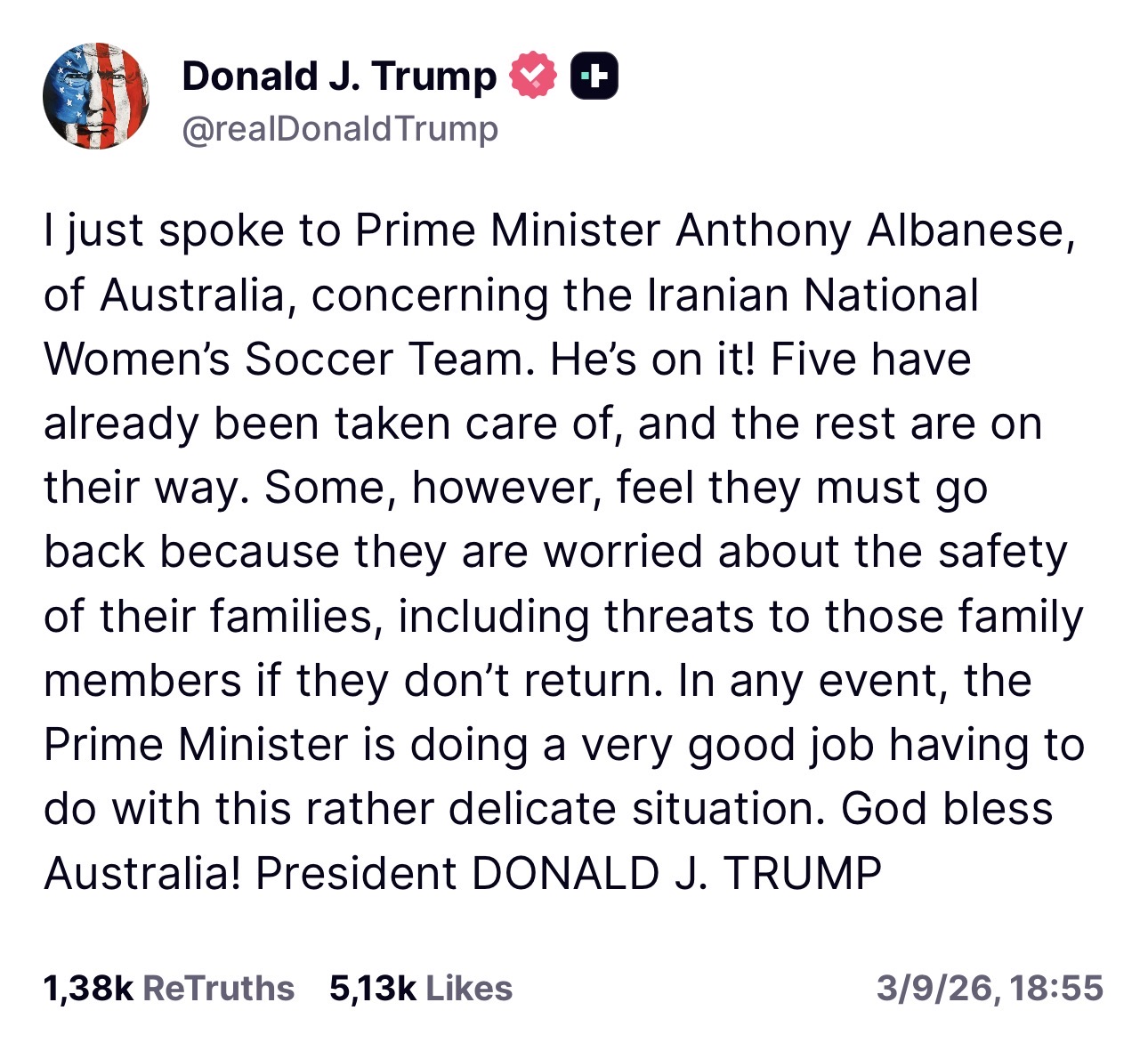Click the signature "President DONALD J. TRUMP"
The width and height of the screenshot is (1148, 1051).
pos(568,873)
